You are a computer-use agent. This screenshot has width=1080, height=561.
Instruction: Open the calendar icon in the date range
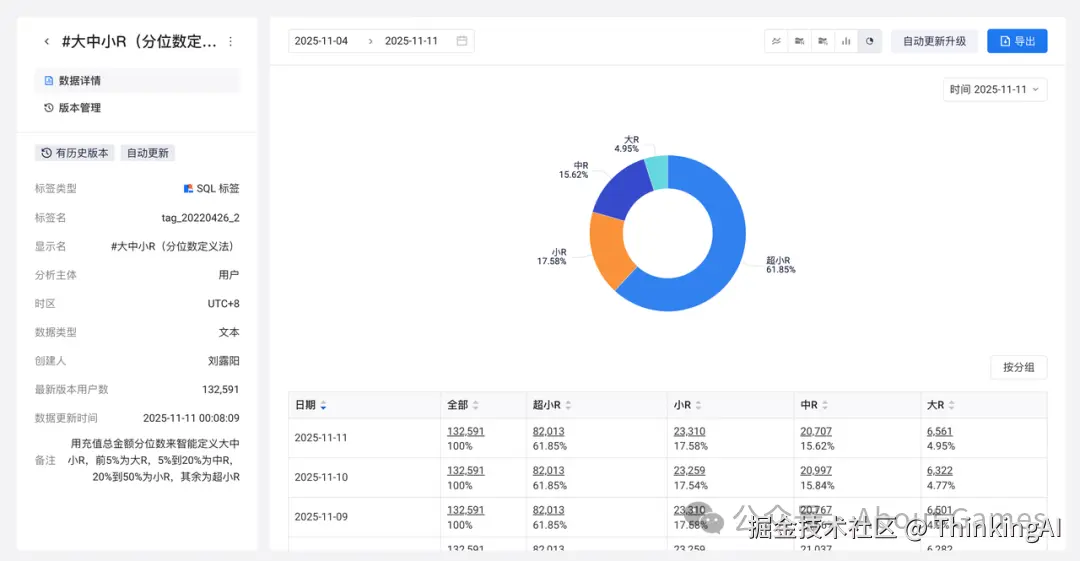(462, 41)
